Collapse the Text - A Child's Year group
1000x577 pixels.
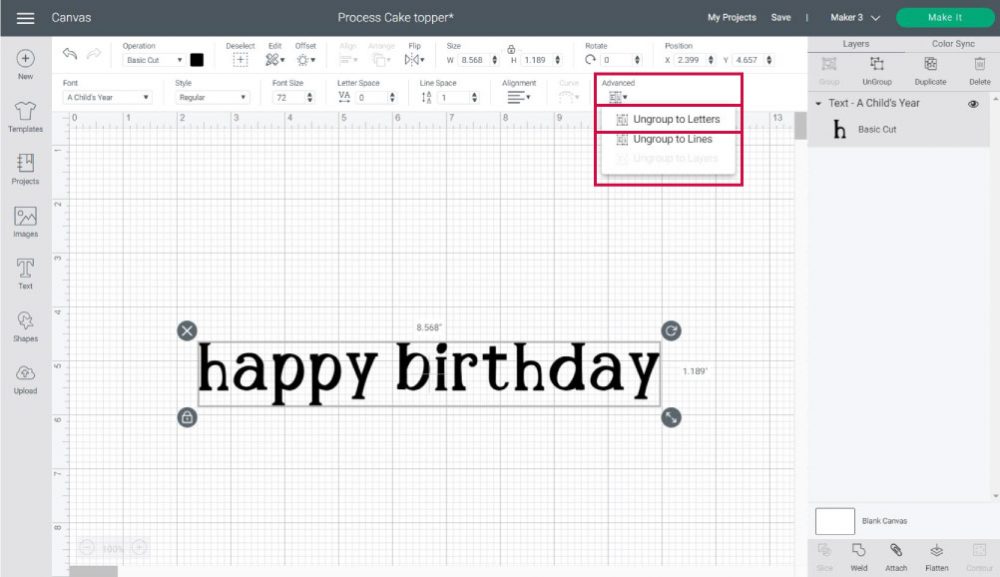(818, 103)
